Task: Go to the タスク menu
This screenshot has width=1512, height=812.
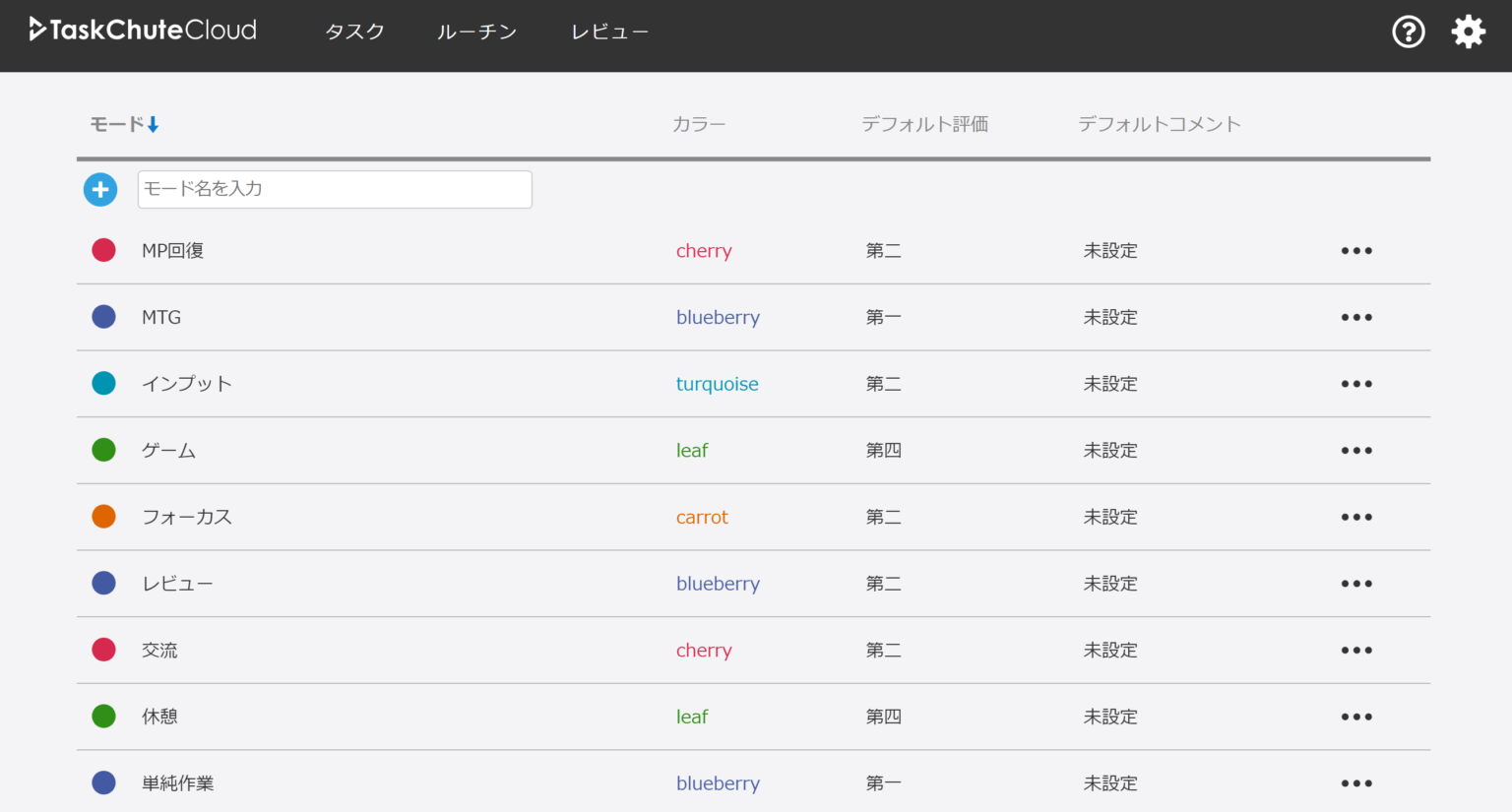Action: (x=354, y=31)
